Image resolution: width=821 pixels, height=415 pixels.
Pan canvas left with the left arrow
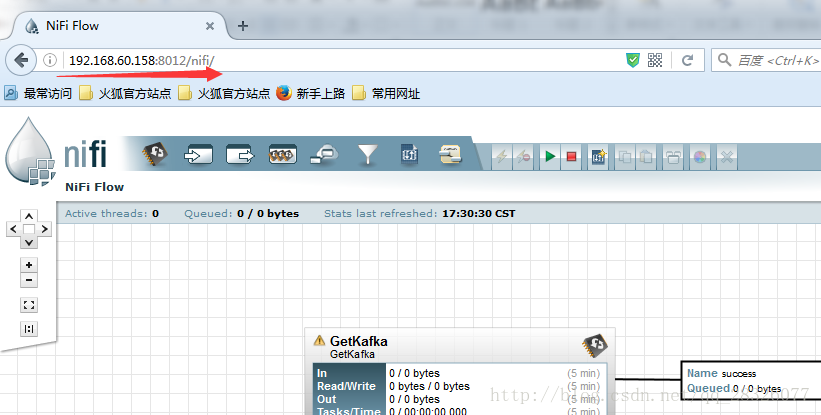[13, 229]
